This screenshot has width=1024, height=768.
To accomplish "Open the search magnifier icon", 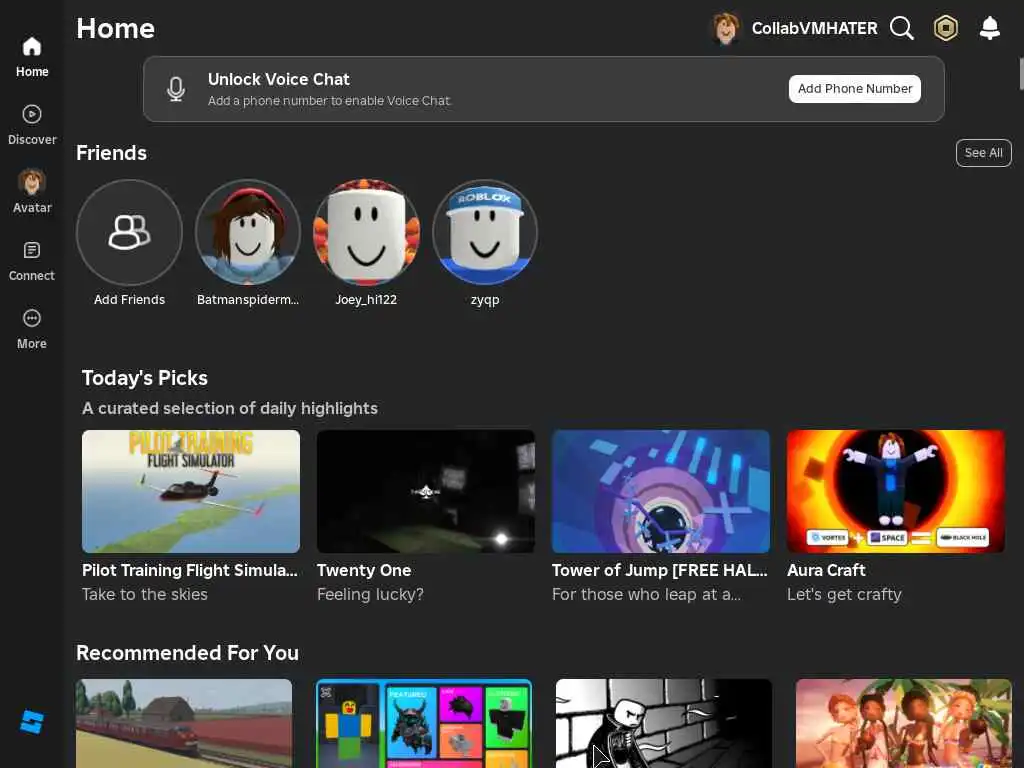I will (x=901, y=28).
